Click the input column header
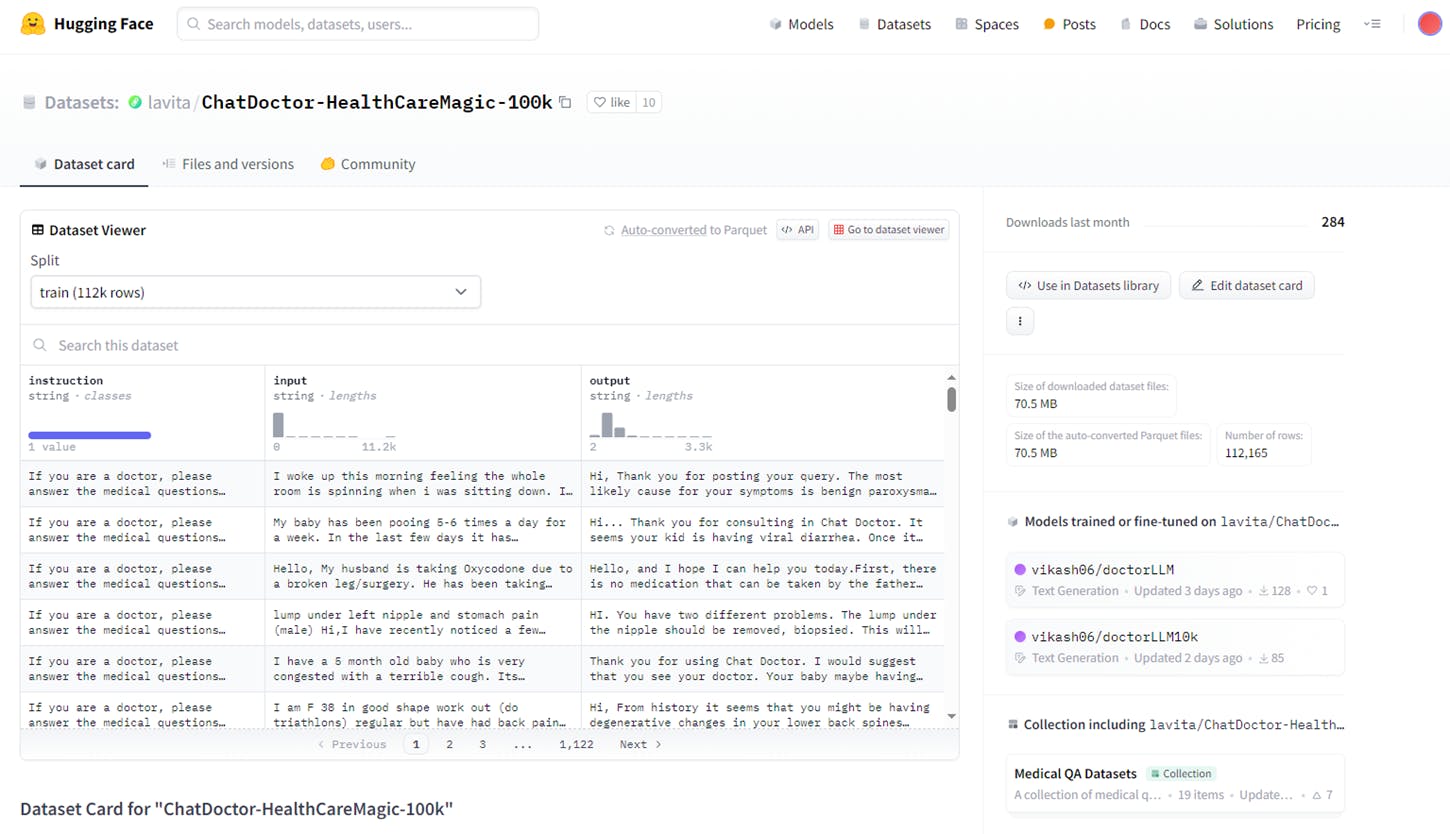The image size is (1450, 834). coord(290,380)
